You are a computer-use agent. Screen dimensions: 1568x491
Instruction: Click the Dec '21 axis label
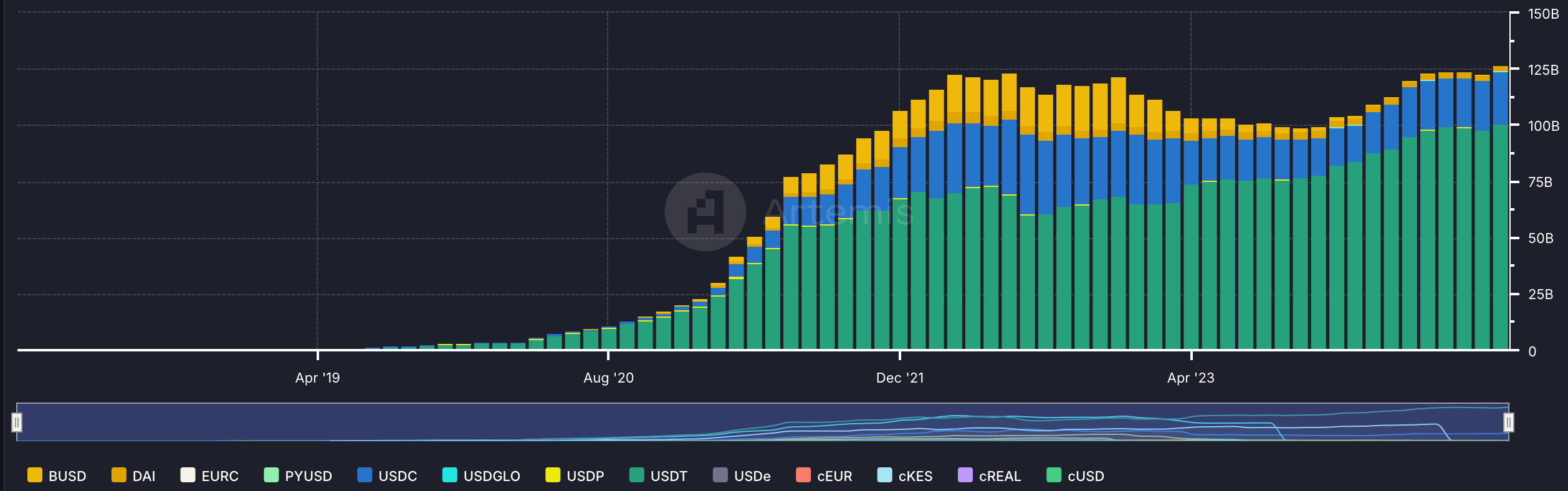pos(899,378)
